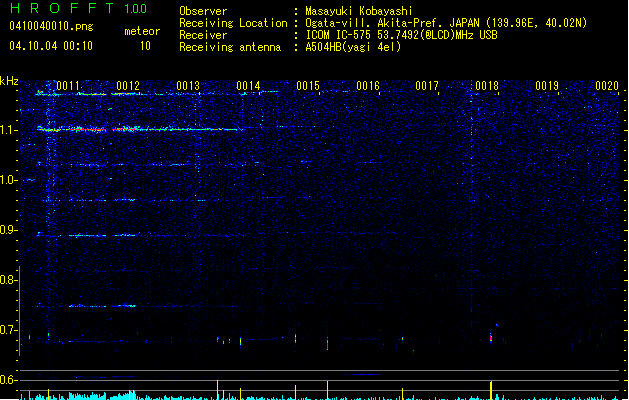629x400 pixels.
Task: Click the 1.1 kHz axis label
Action: (9, 130)
